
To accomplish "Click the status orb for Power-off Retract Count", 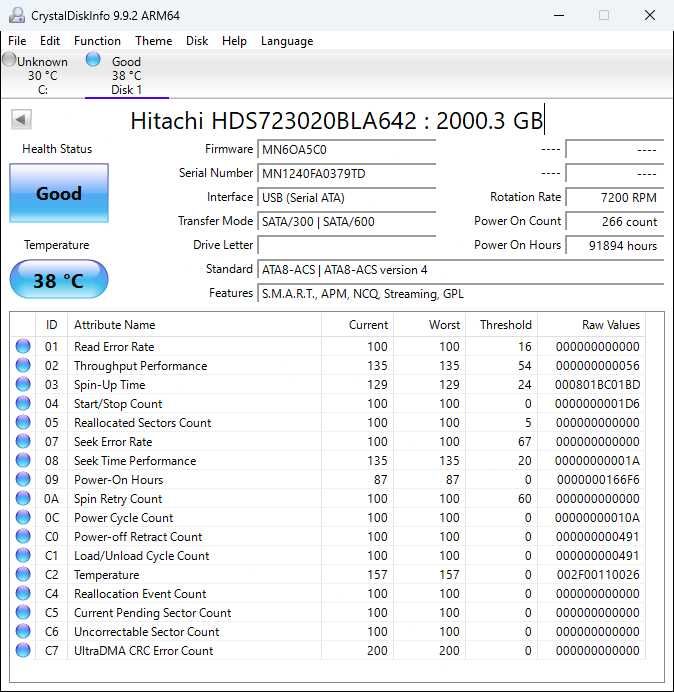I will [23, 536].
